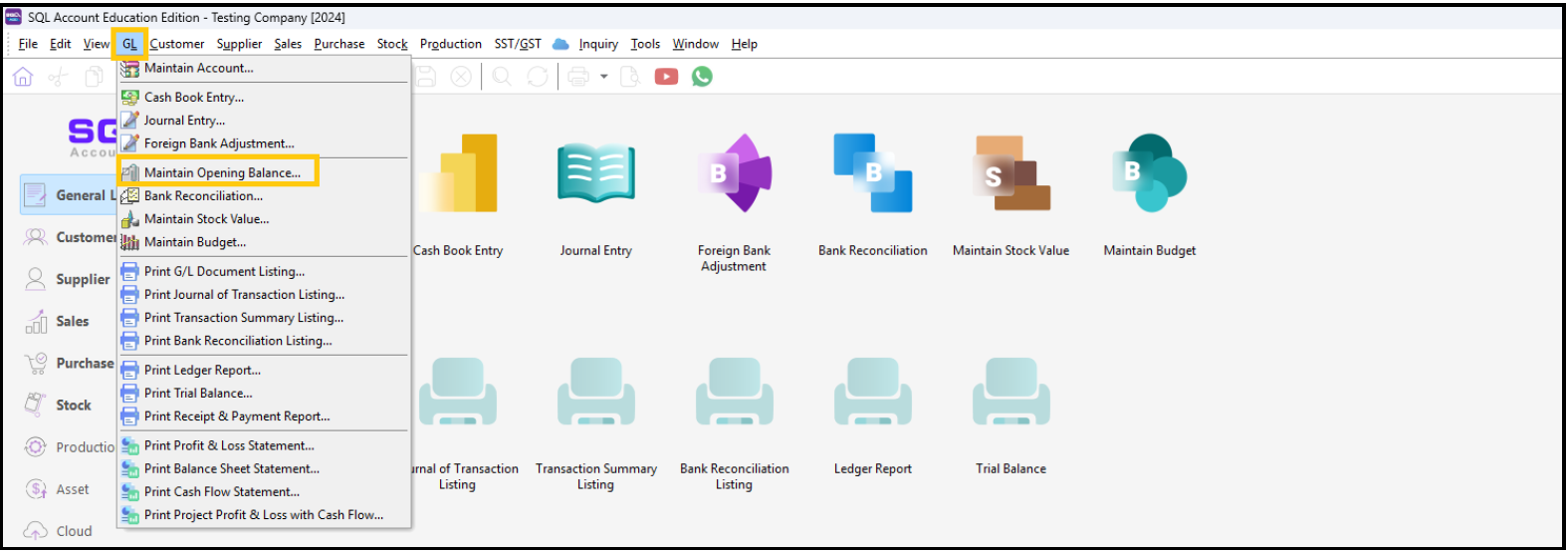Screen dimensions: 1568x552
Task: Open the Sales menu in the menu bar
Action: coord(288,44)
